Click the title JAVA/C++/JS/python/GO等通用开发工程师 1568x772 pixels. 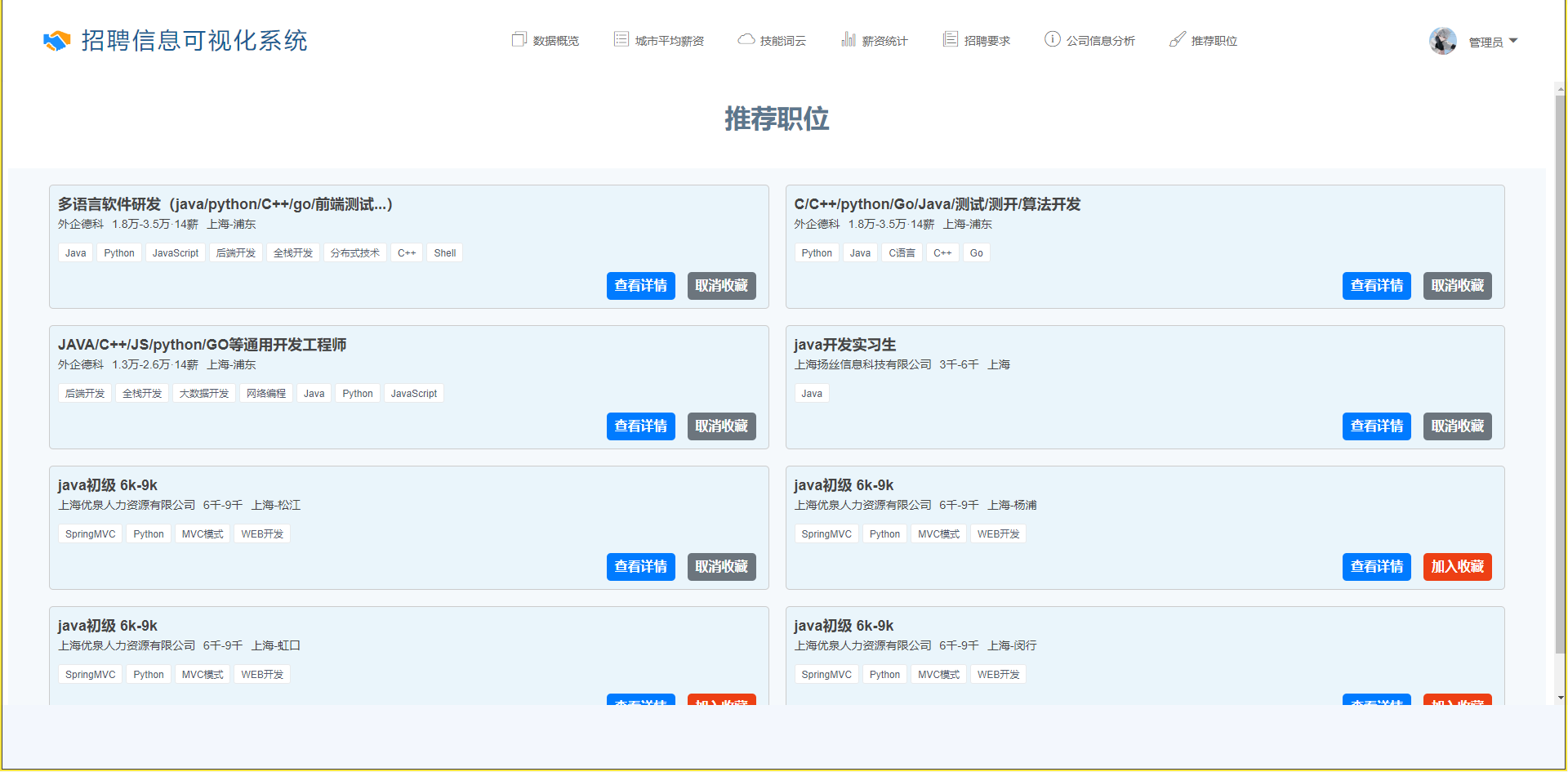point(203,345)
